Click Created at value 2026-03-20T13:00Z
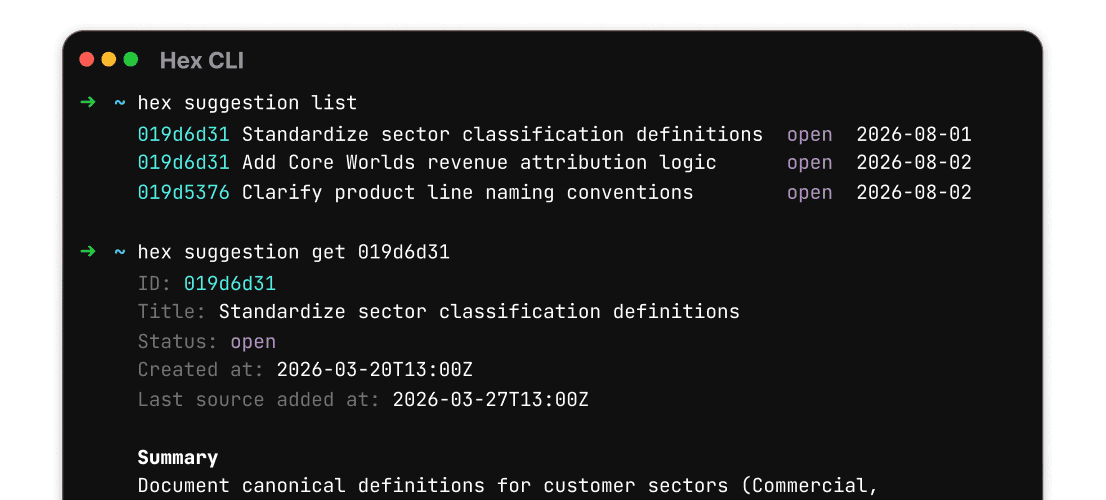This screenshot has height=500, width=1106. pyautogui.click(x=375, y=370)
